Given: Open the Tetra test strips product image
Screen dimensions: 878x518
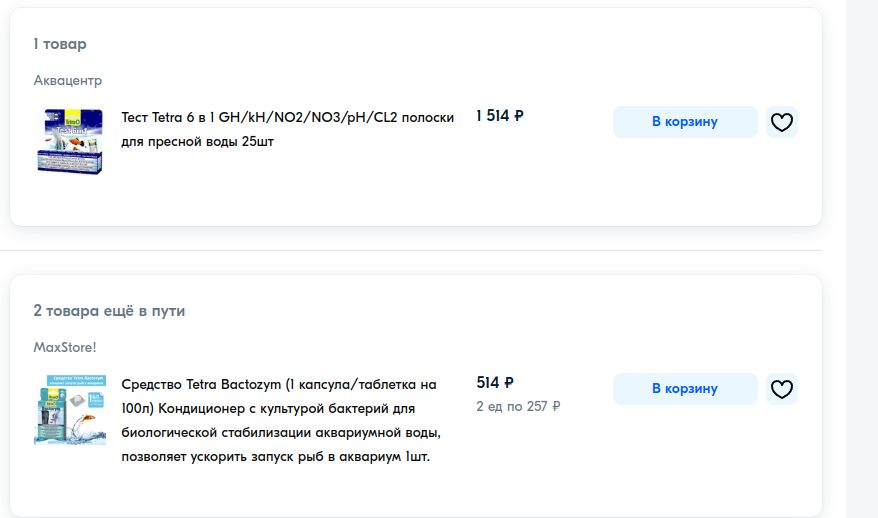Looking at the screenshot, I should [70, 142].
